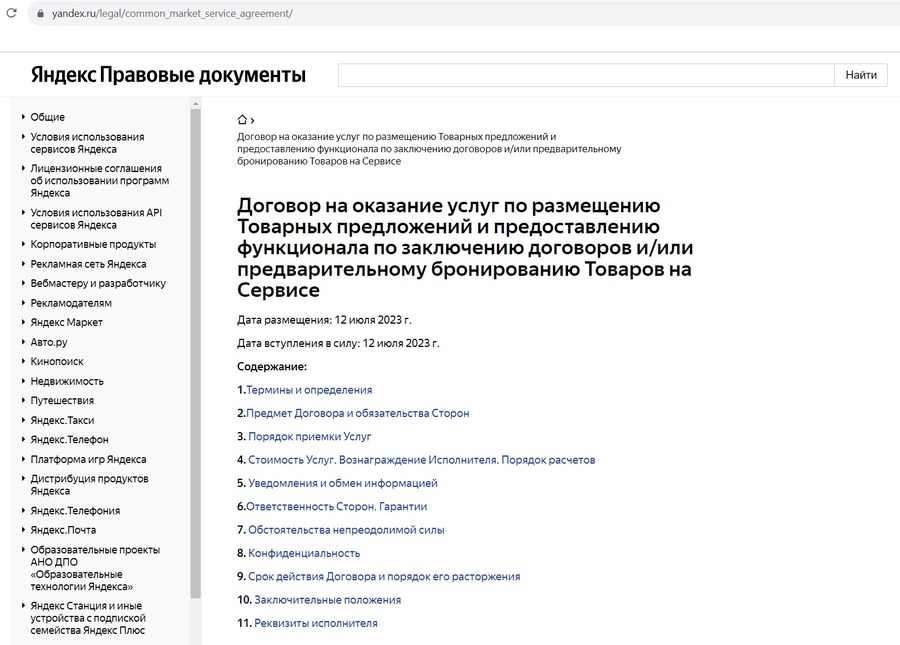Viewport: 900px width, 645px height.
Task: Click the breadcrumb text Договор на оказание услуг
Action: 429,149
